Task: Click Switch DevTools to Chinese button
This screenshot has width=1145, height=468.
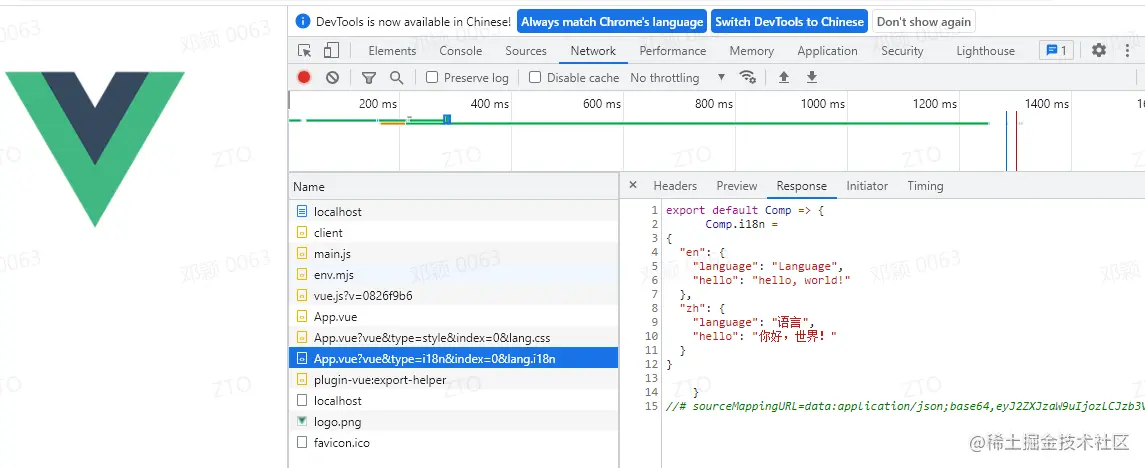Action: [x=789, y=22]
